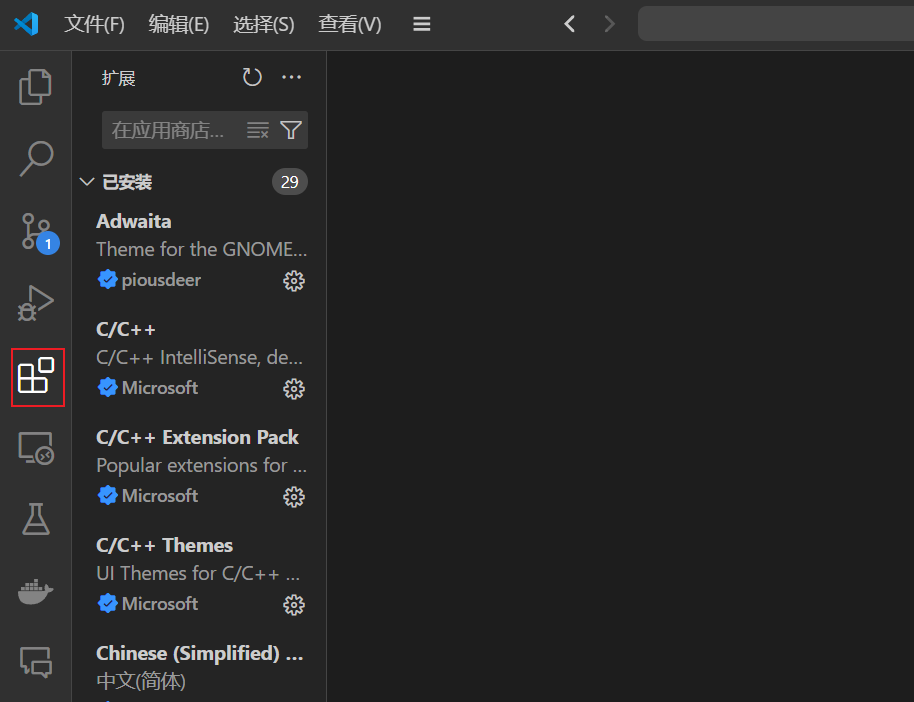The width and height of the screenshot is (914, 702).
Task: Open manage gear for Adwaita extension
Action: coord(294,281)
